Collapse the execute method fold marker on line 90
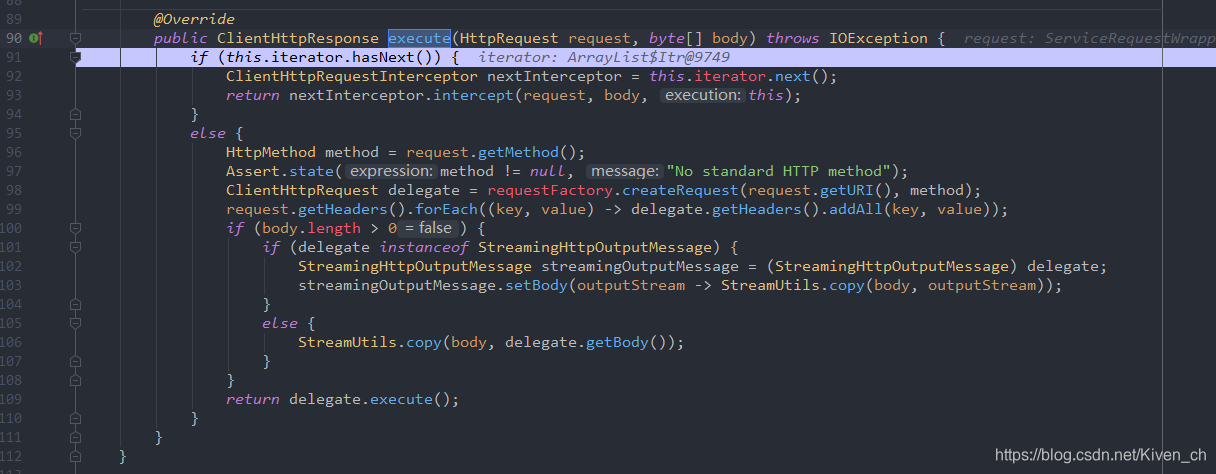1216x474 pixels. coord(75,38)
